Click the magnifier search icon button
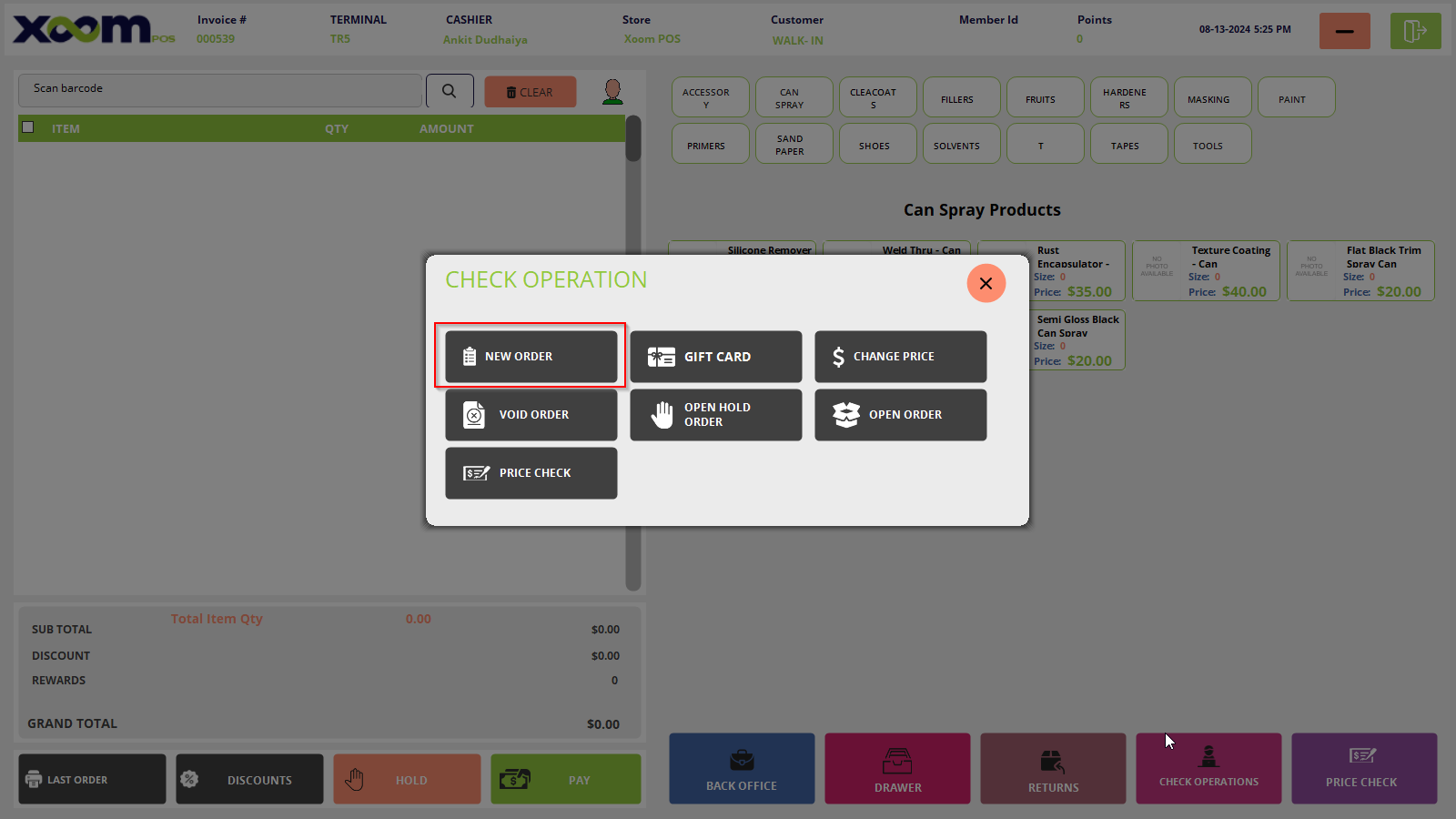Viewport: 1456px width, 819px height. 450,91
